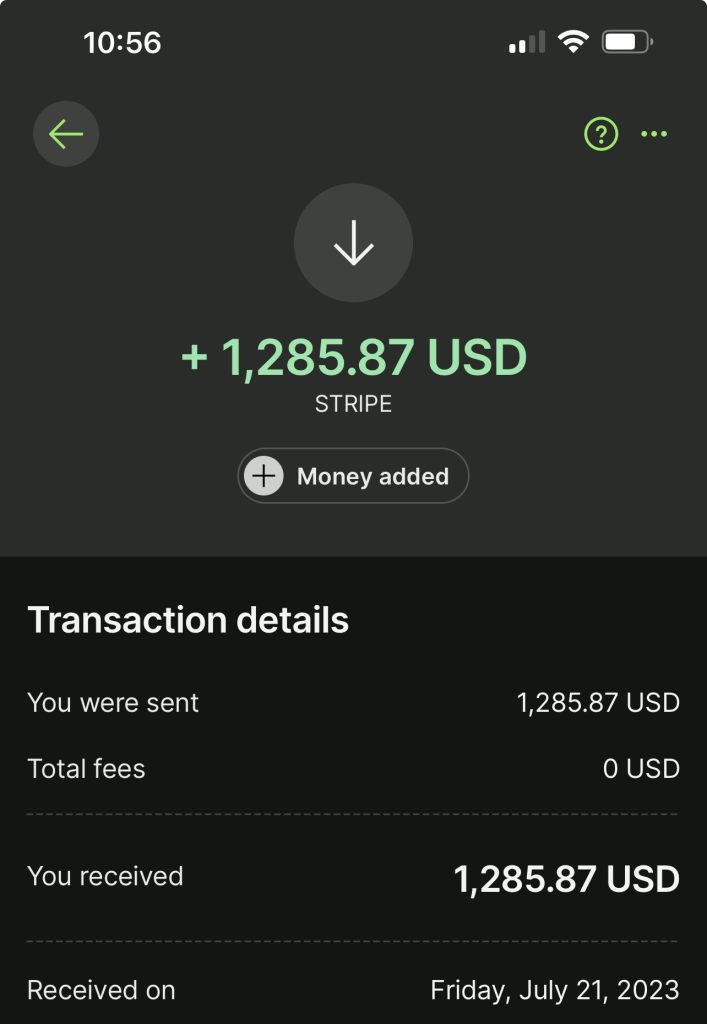The image size is (707, 1024).
Task: Open help via the question mark icon
Action: (601, 134)
